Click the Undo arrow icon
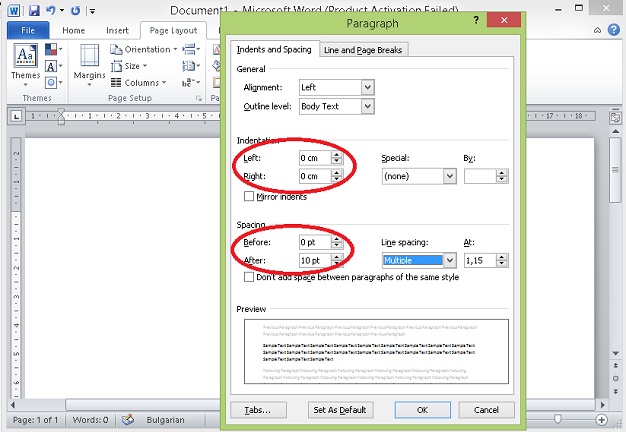Image resolution: width=626 pixels, height=432 pixels. click(50, 11)
